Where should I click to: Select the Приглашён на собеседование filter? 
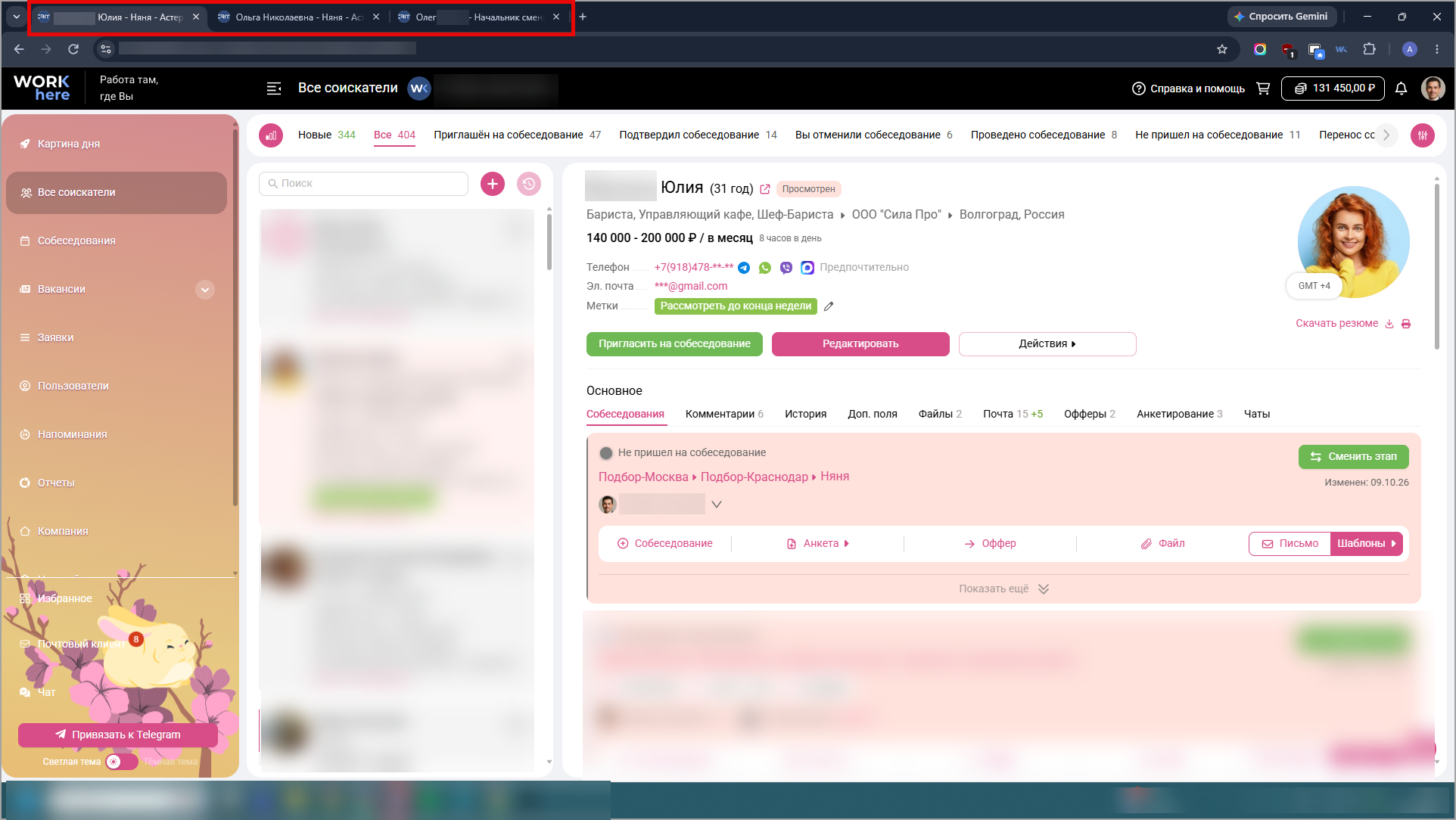(518, 135)
